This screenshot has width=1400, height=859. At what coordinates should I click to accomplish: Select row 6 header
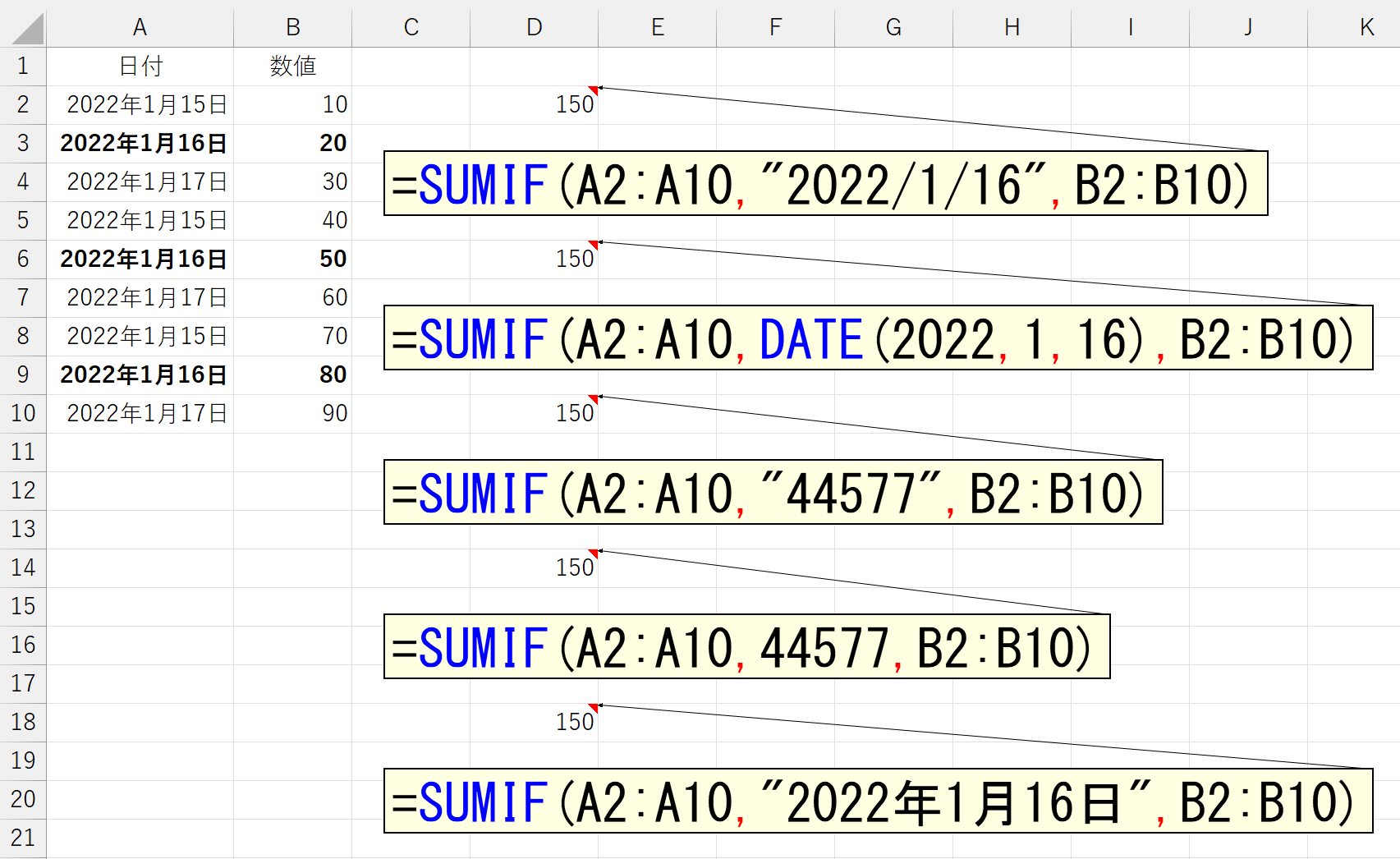coord(23,260)
